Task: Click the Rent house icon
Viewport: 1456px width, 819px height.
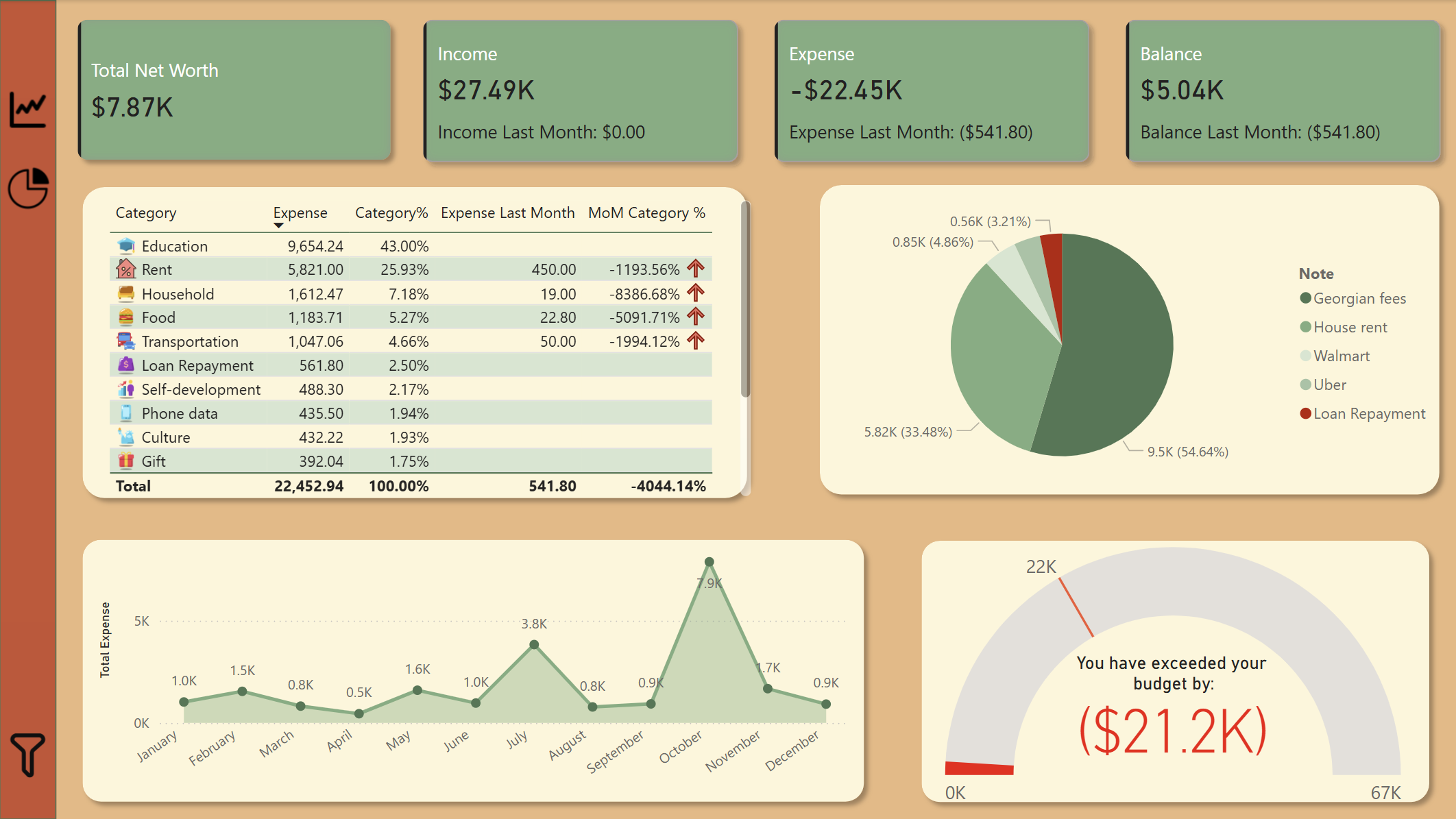Action: (126, 269)
